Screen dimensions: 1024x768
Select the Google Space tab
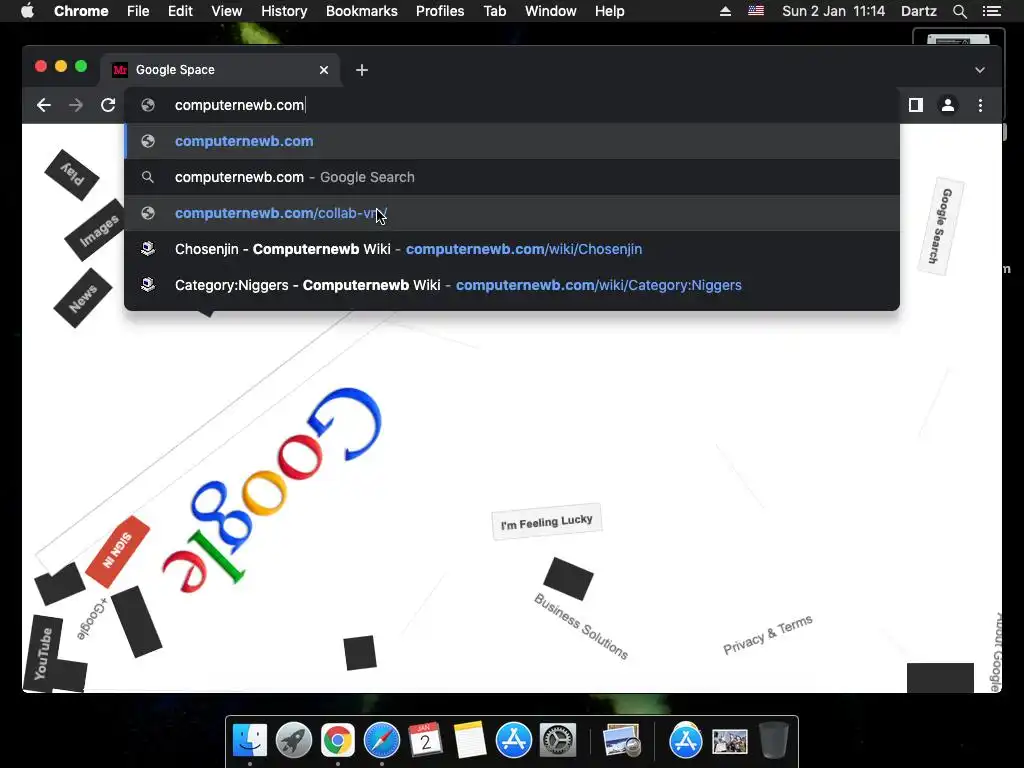pos(220,70)
